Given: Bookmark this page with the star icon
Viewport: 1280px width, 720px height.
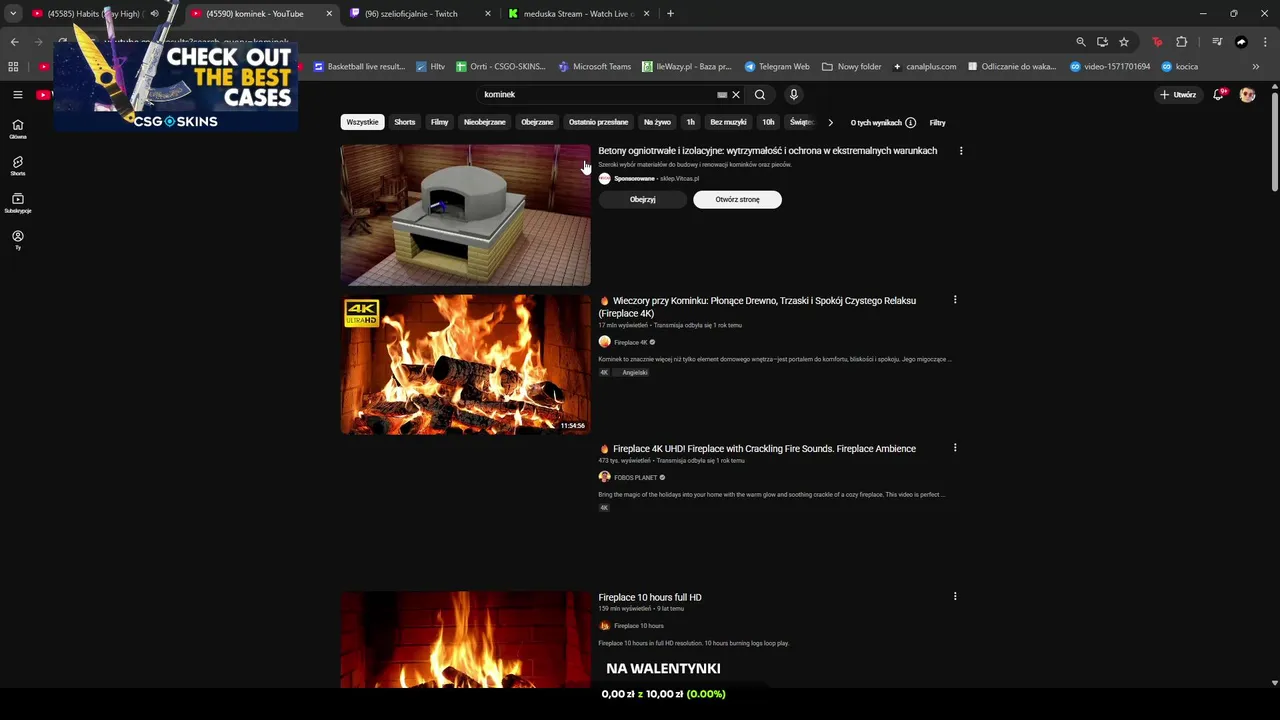Looking at the screenshot, I should (1124, 42).
